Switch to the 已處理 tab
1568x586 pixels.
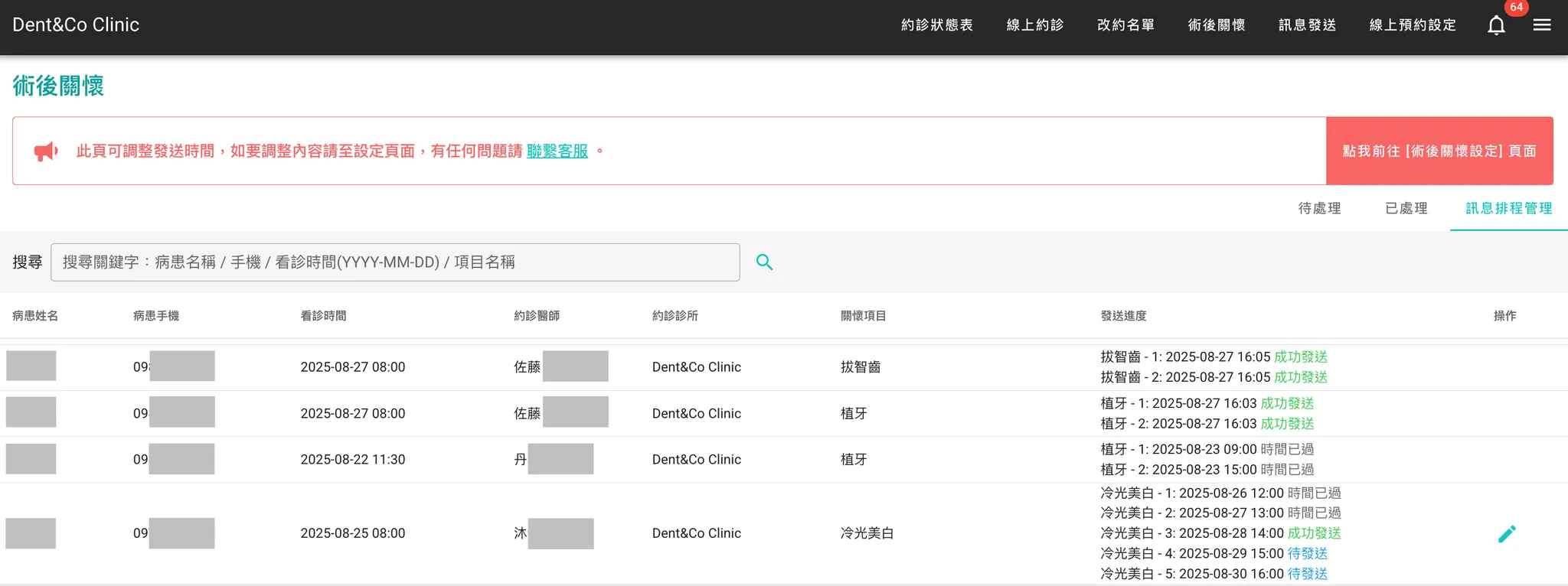click(1406, 209)
